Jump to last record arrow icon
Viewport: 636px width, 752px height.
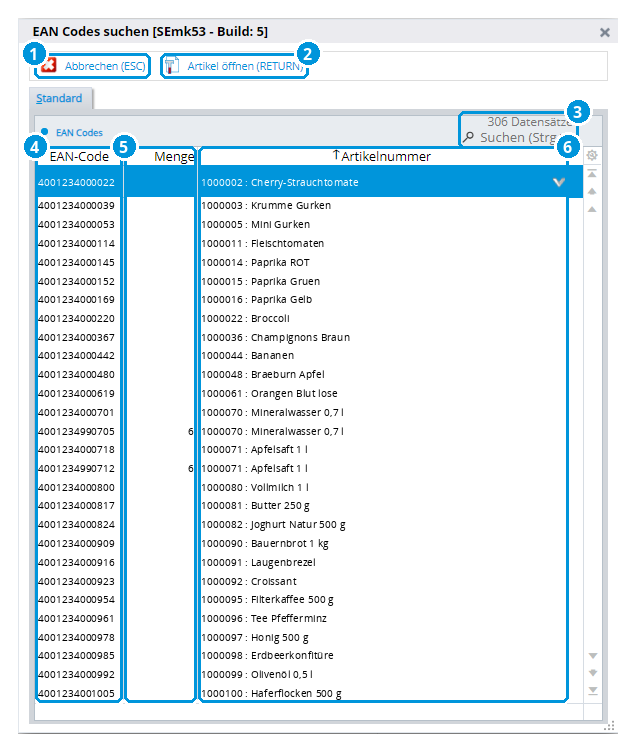point(593,690)
